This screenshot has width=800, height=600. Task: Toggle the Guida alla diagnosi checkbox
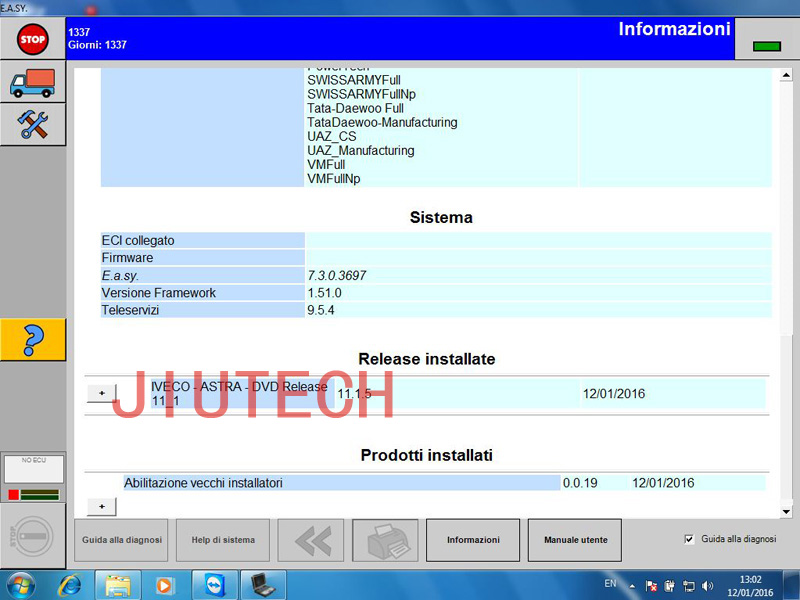tap(689, 539)
